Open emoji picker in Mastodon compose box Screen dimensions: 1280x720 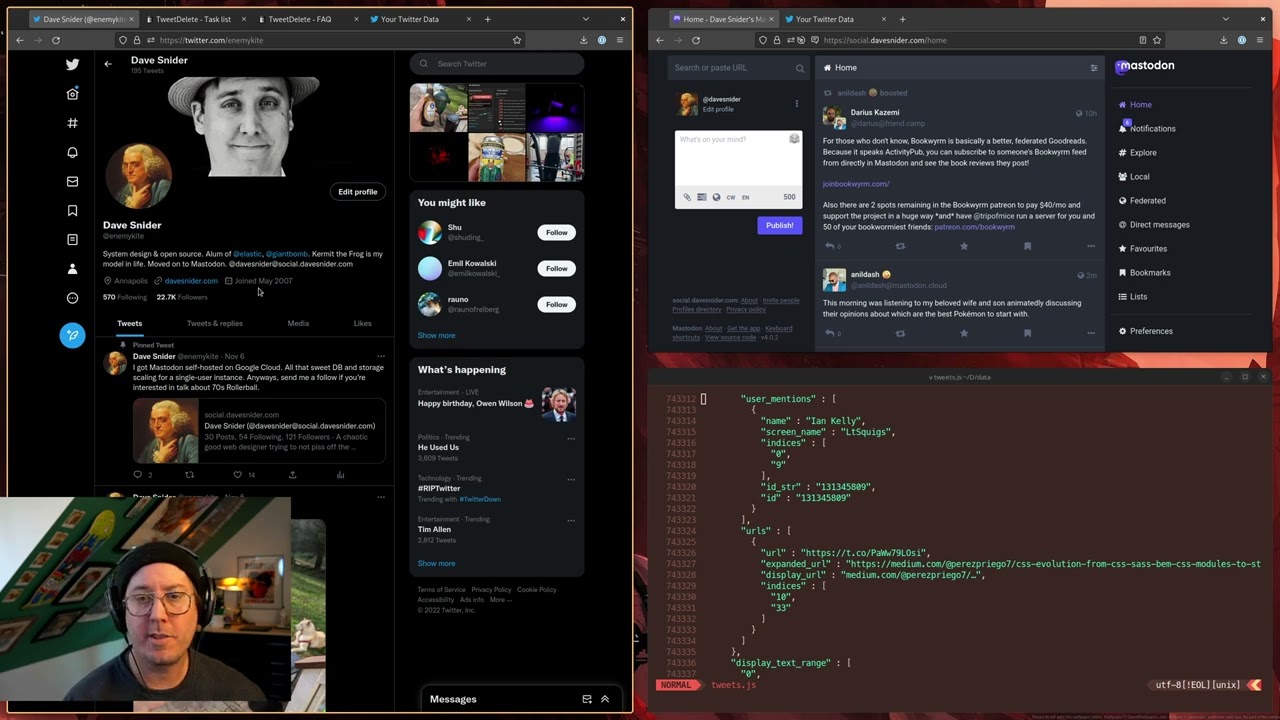point(794,139)
